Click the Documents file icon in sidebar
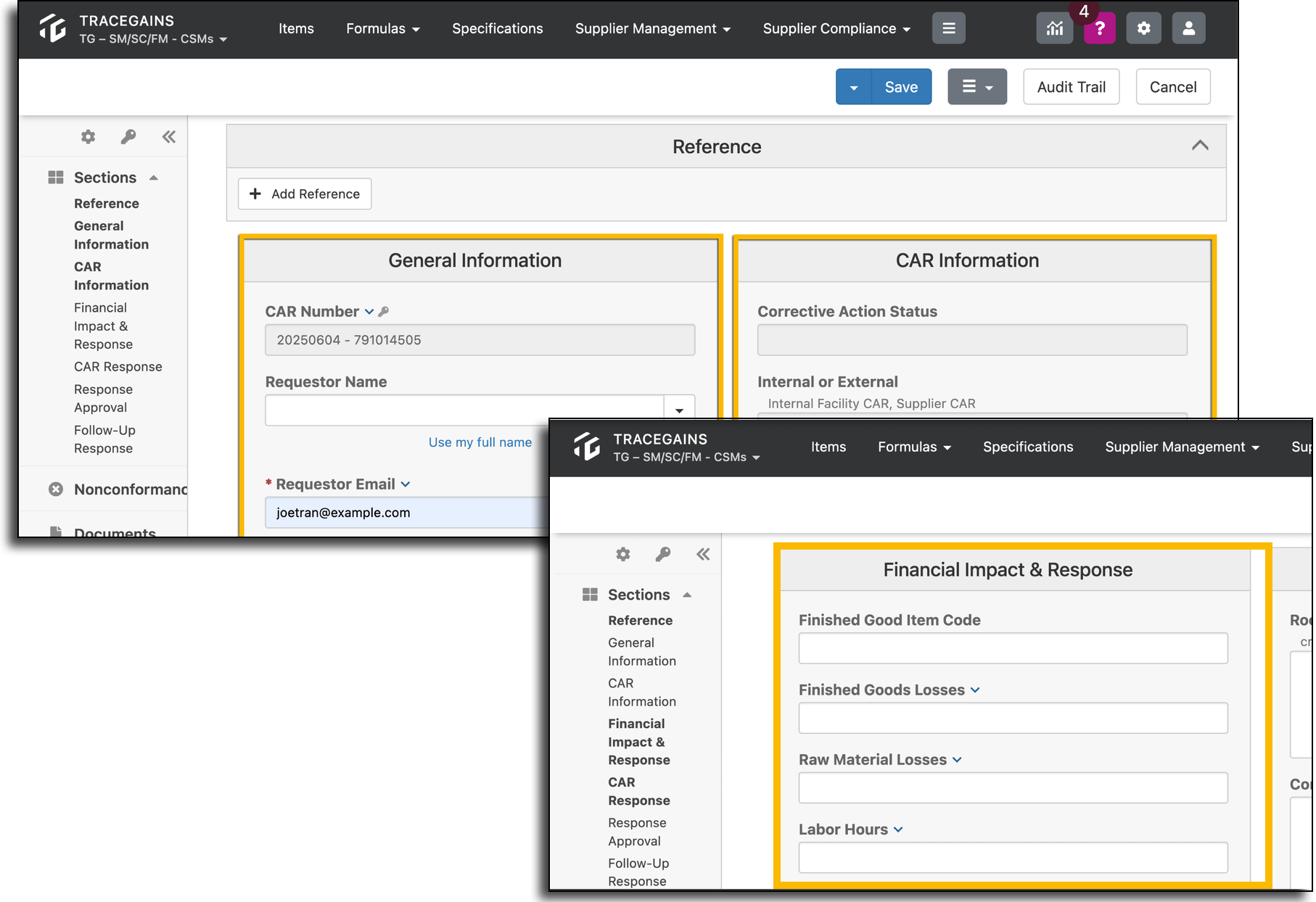This screenshot has width=1316, height=902. coord(56,532)
